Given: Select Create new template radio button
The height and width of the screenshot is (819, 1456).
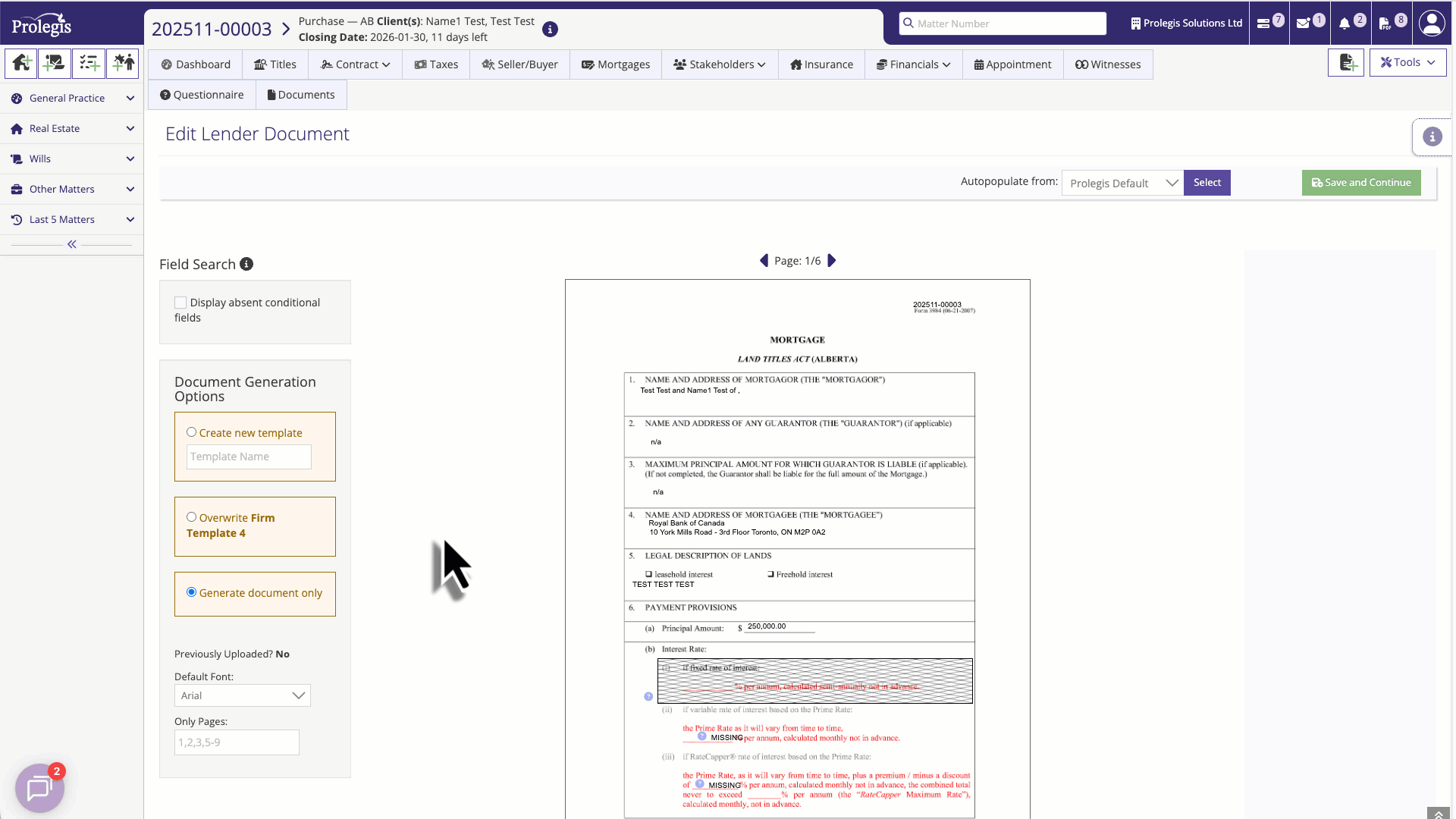Looking at the screenshot, I should [192, 432].
